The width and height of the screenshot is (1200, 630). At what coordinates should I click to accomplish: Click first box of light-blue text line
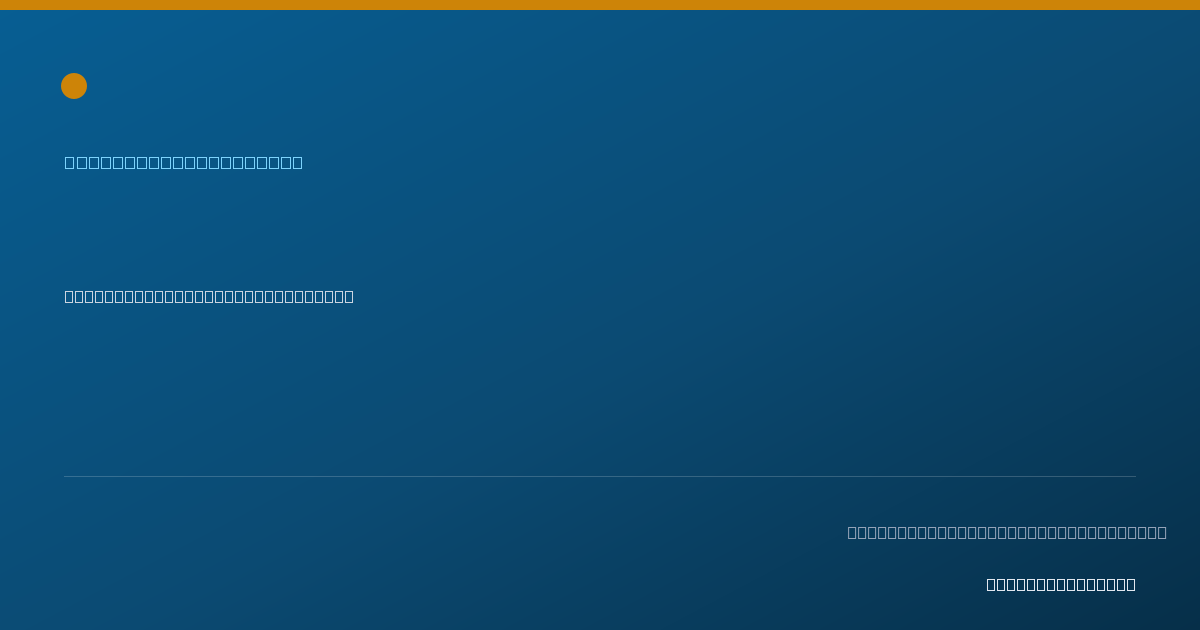70,162
